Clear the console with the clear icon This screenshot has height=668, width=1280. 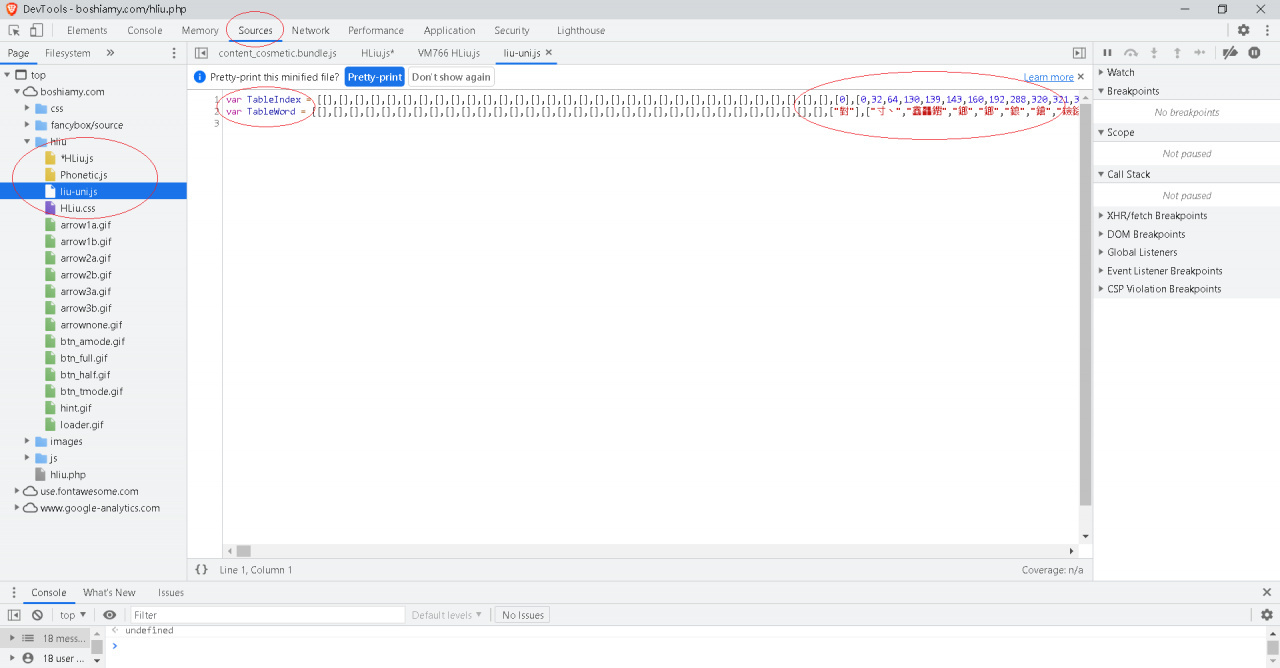pyautogui.click(x=36, y=614)
